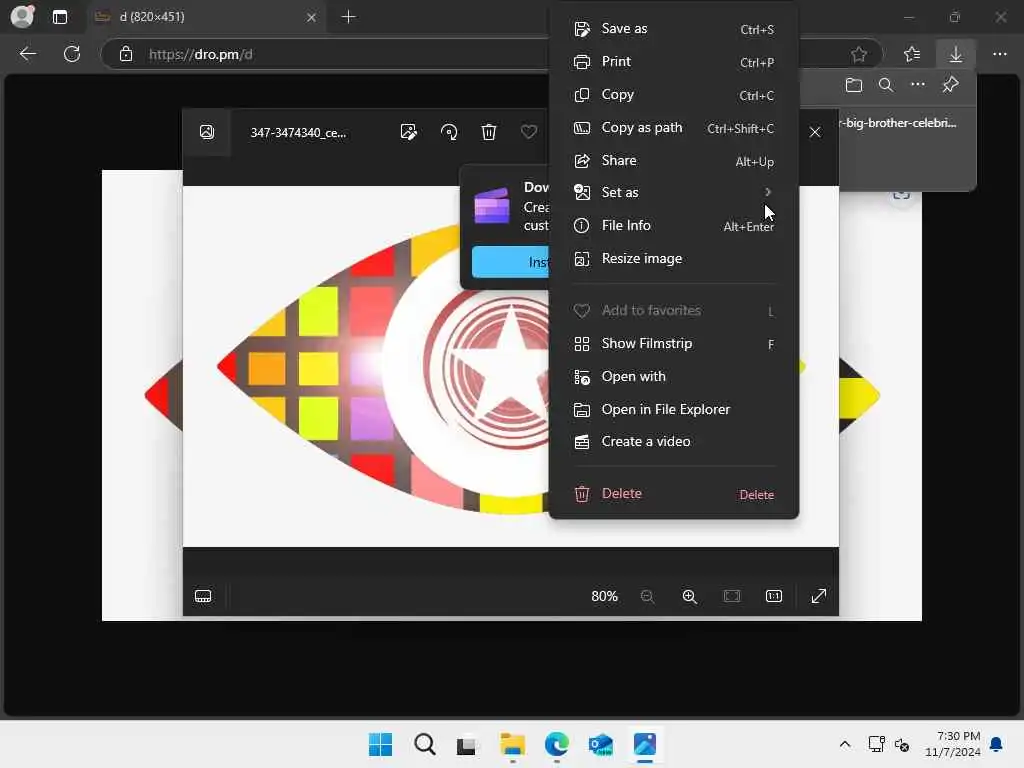
Task: Choose Open in File Explorer
Action: (673, 409)
